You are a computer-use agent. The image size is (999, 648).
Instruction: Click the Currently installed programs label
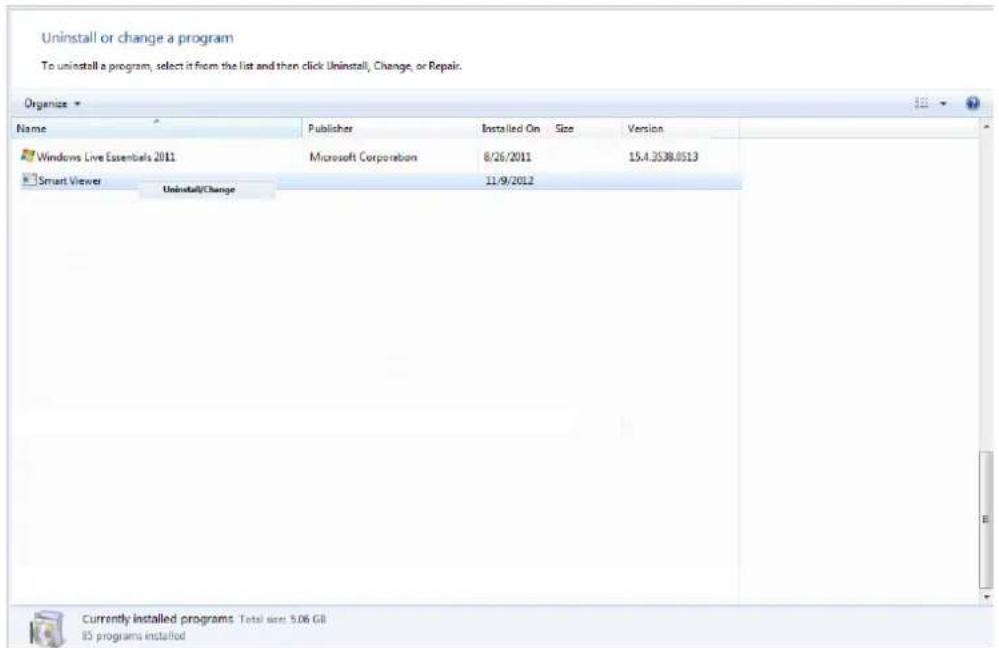pos(157,619)
